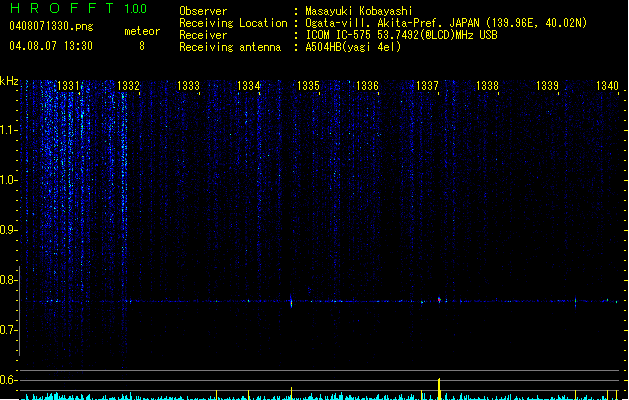Viewport: 629px width, 400px height.
Task: Click the kHz axis unit label
Action: [9, 81]
